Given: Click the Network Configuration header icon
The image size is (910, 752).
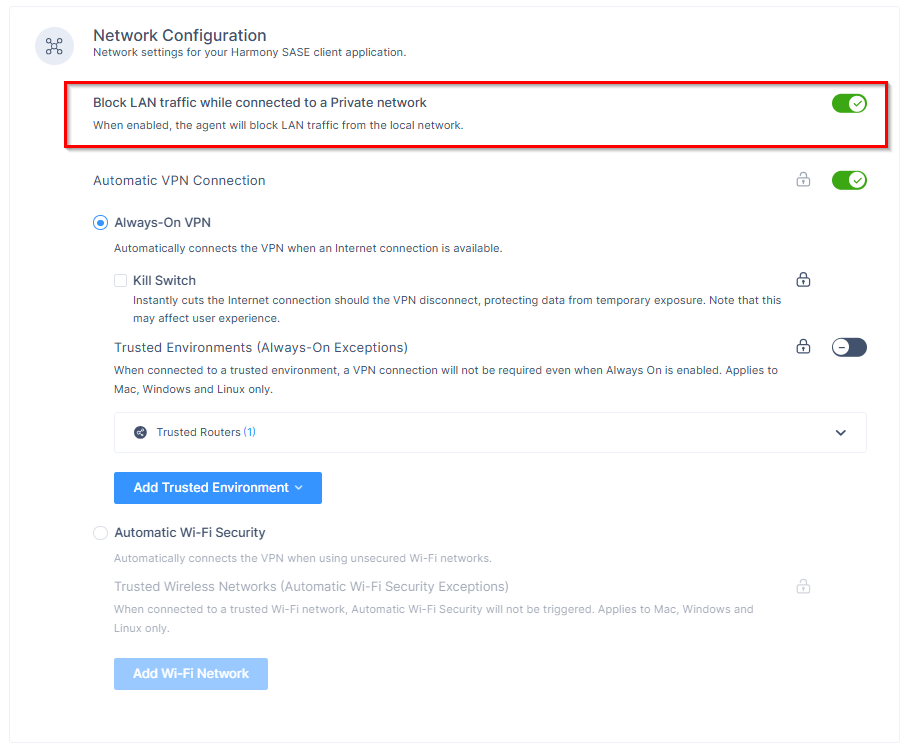Looking at the screenshot, I should click(x=54, y=46).
